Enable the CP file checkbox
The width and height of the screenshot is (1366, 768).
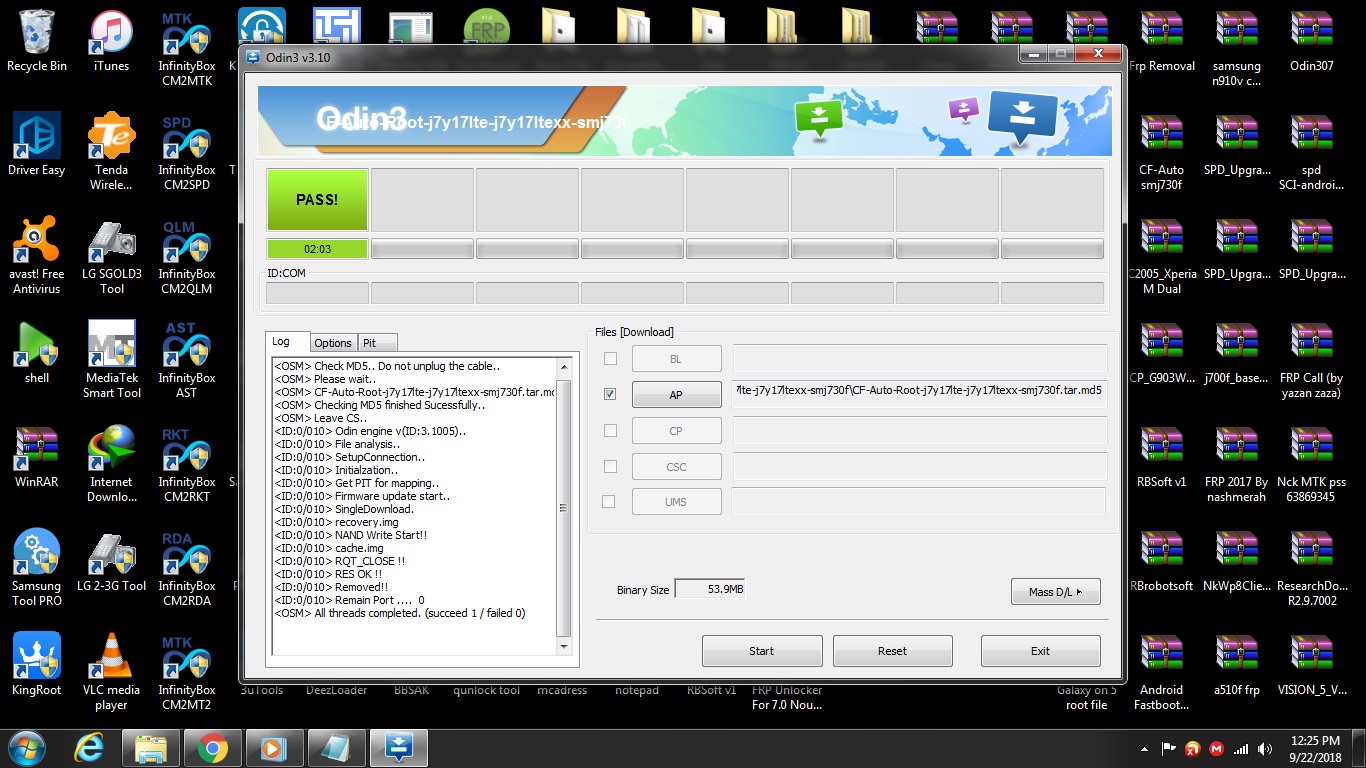[610, 430]
